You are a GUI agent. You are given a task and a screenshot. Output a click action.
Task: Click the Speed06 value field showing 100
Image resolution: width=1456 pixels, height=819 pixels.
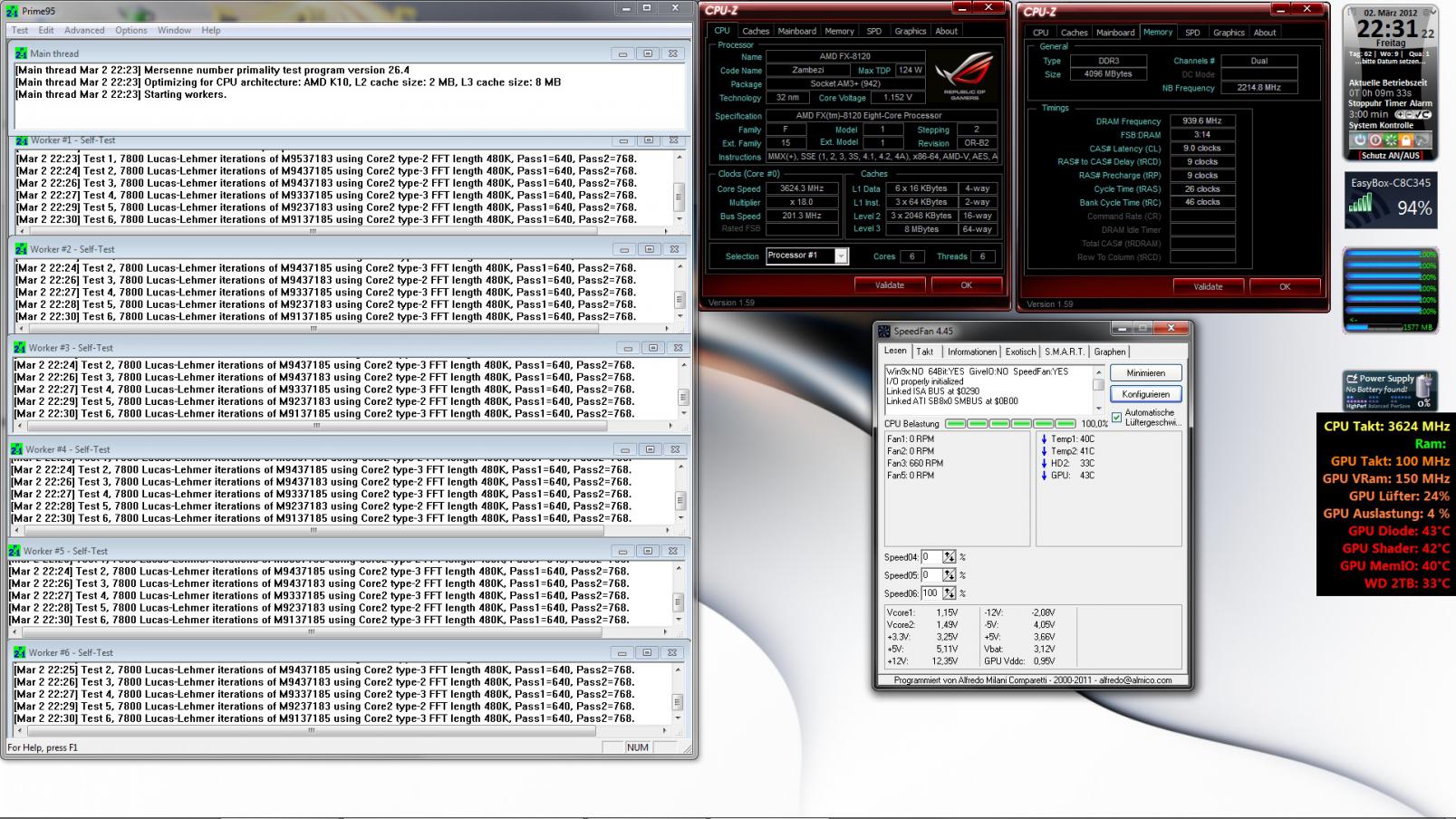tap(931, 593)
